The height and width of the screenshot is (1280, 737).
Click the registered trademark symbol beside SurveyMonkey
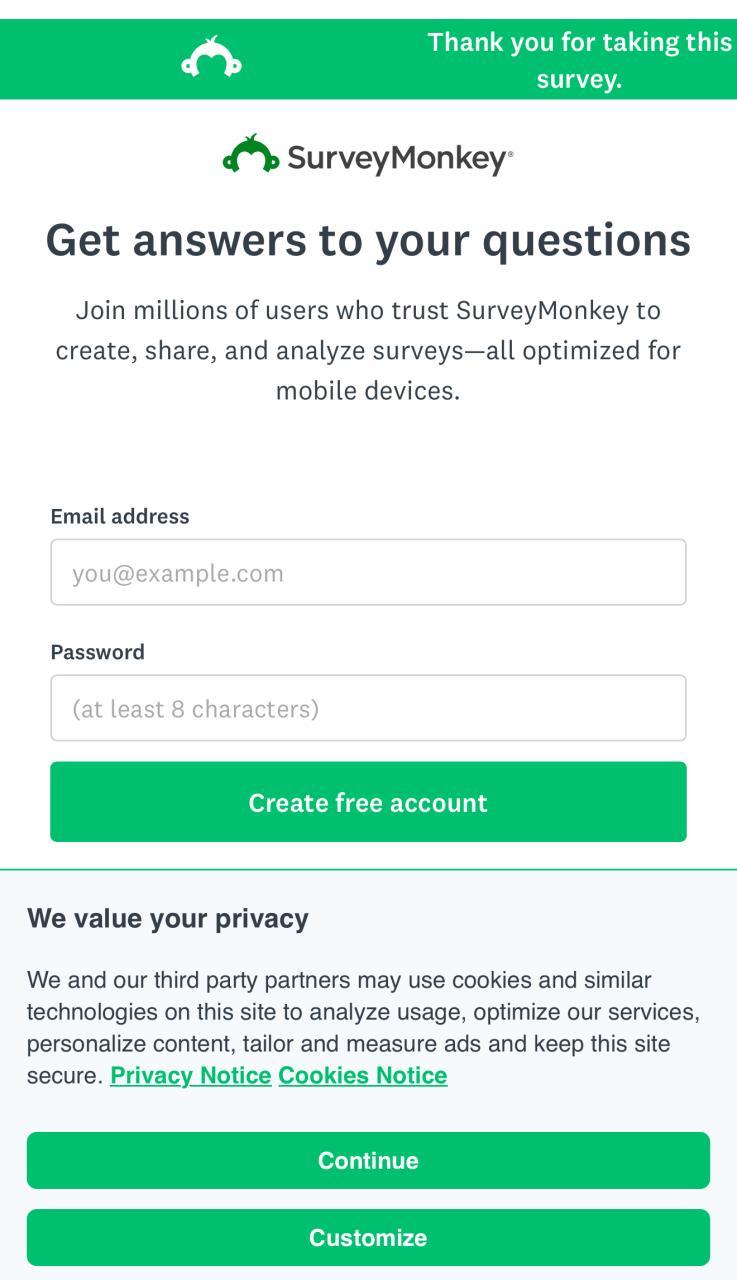tap(511, 155)
